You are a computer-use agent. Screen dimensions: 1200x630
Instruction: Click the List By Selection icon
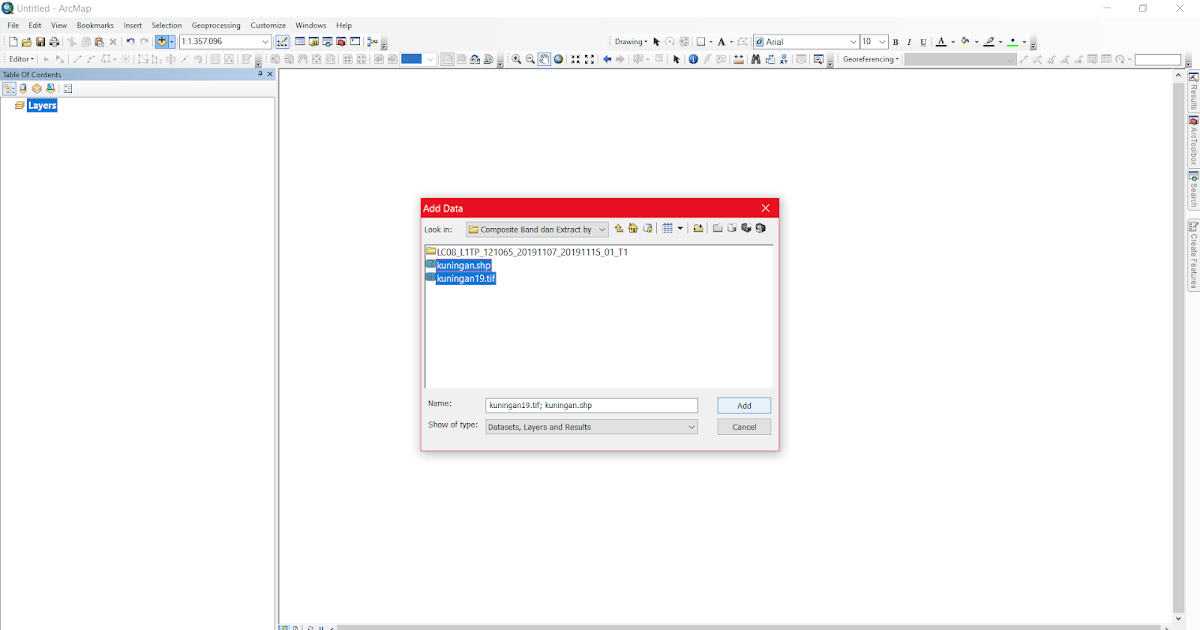tap(50, 89)
